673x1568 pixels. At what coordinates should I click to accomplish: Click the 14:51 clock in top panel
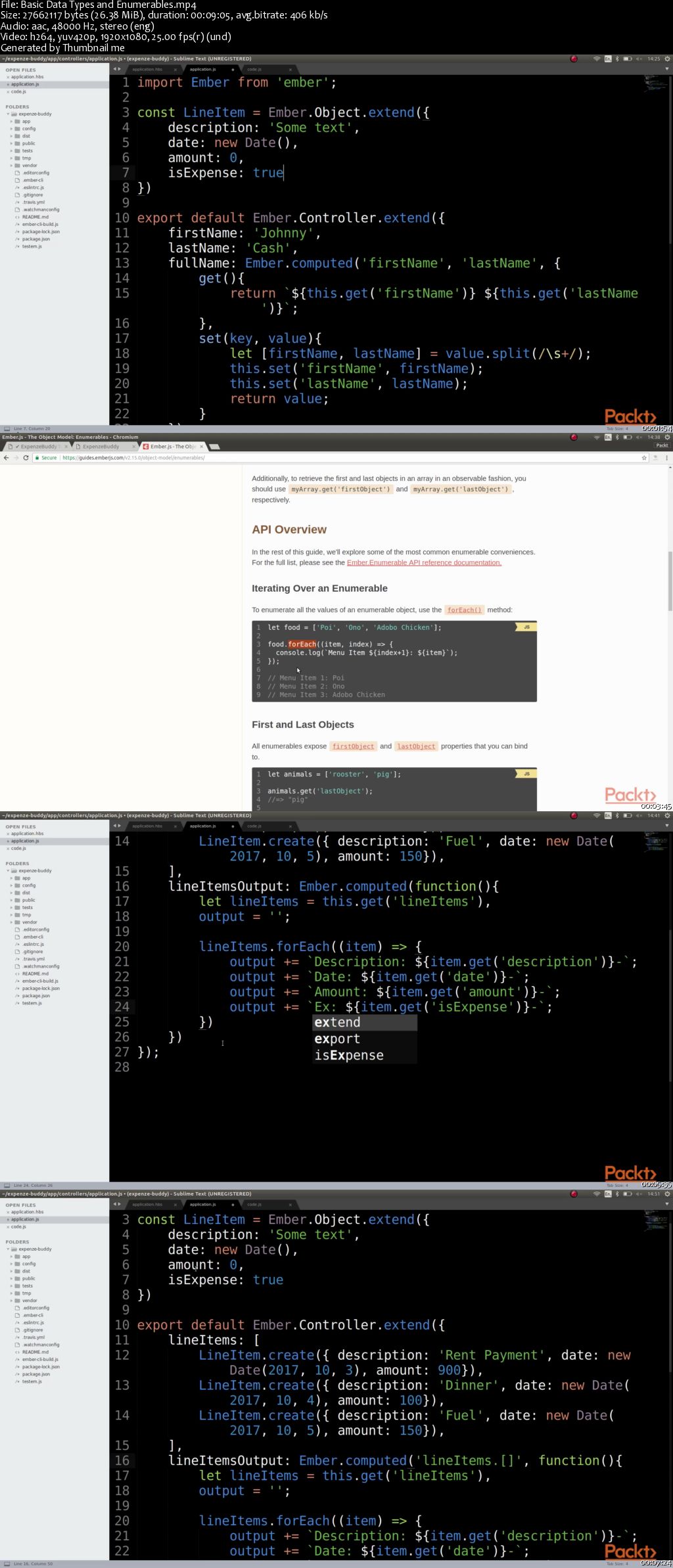click(653, 1194)
